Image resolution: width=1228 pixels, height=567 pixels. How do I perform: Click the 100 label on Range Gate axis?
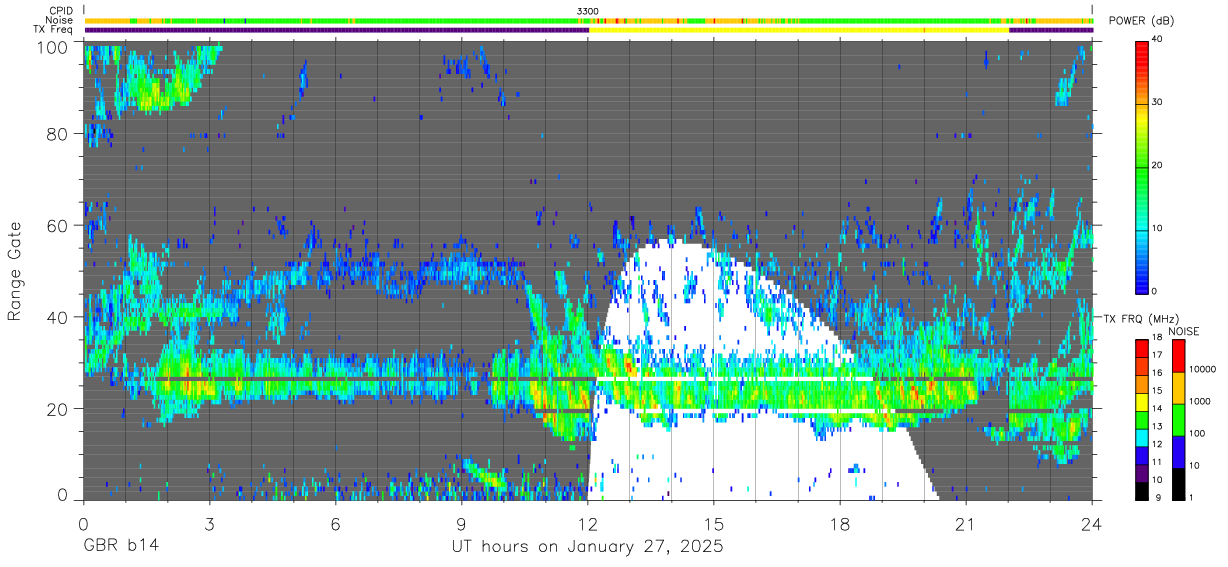53,46
